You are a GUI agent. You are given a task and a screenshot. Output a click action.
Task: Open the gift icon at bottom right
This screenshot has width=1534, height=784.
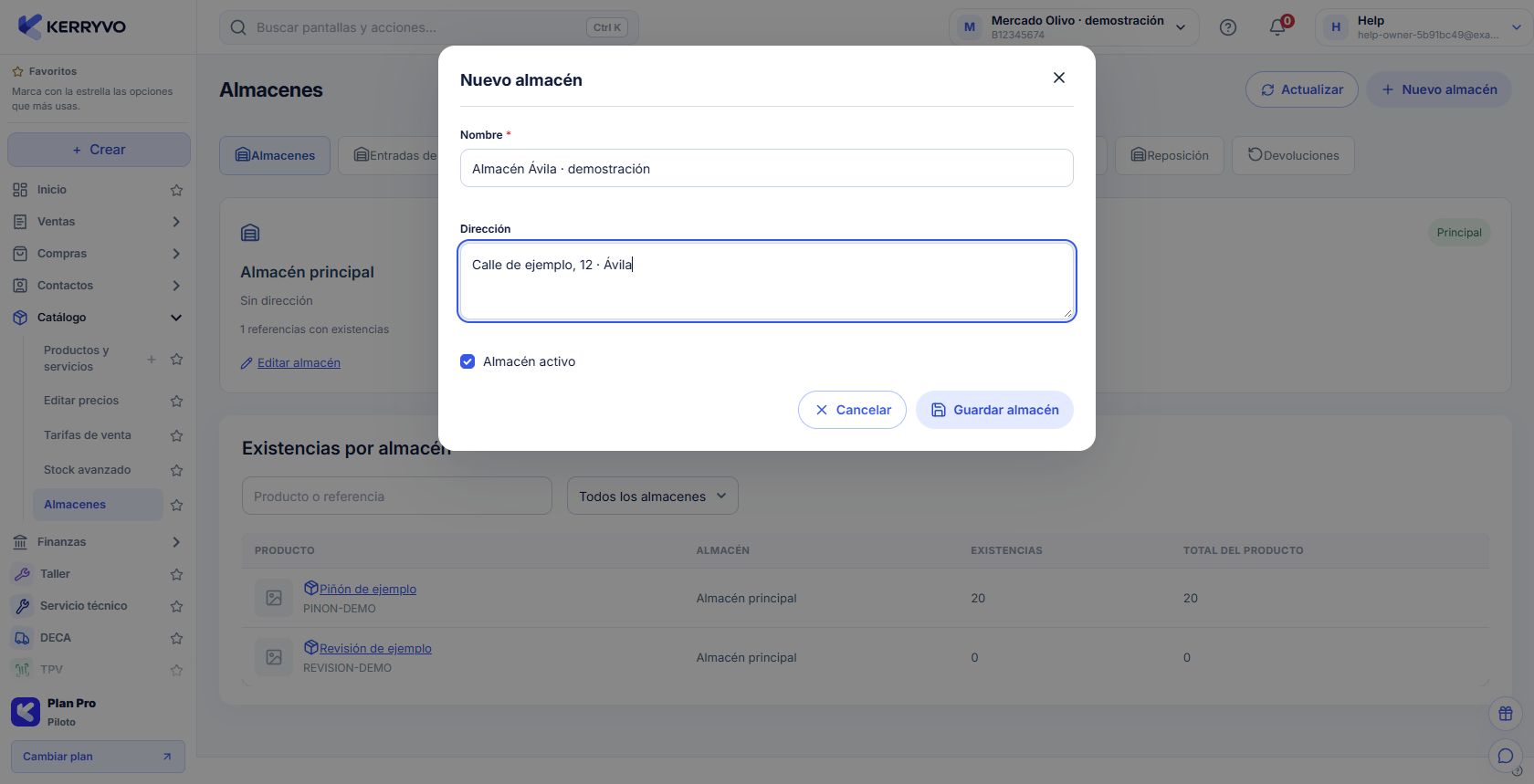click(1506, 714)
